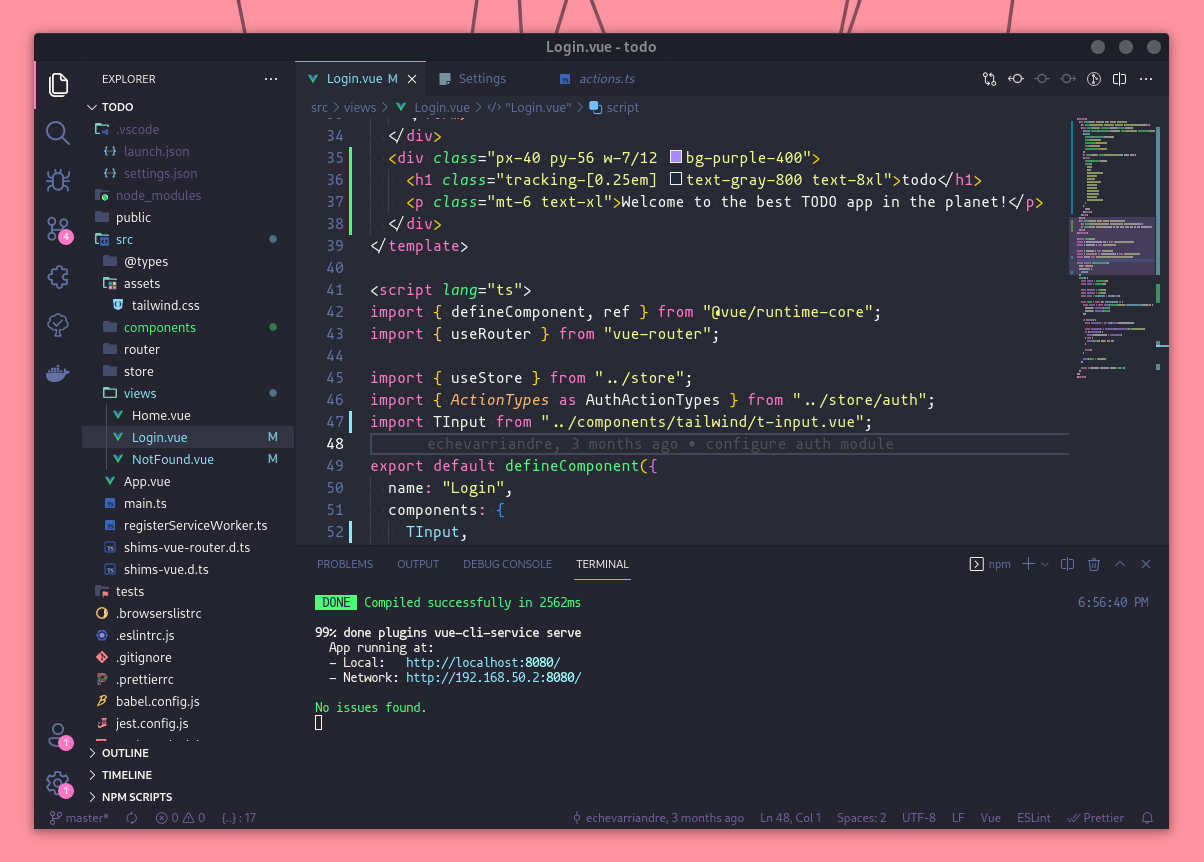Split the editor to the right
The height and width of the screenshot is (862, 1204).
pyautogui.click(x=1120, y=79)
